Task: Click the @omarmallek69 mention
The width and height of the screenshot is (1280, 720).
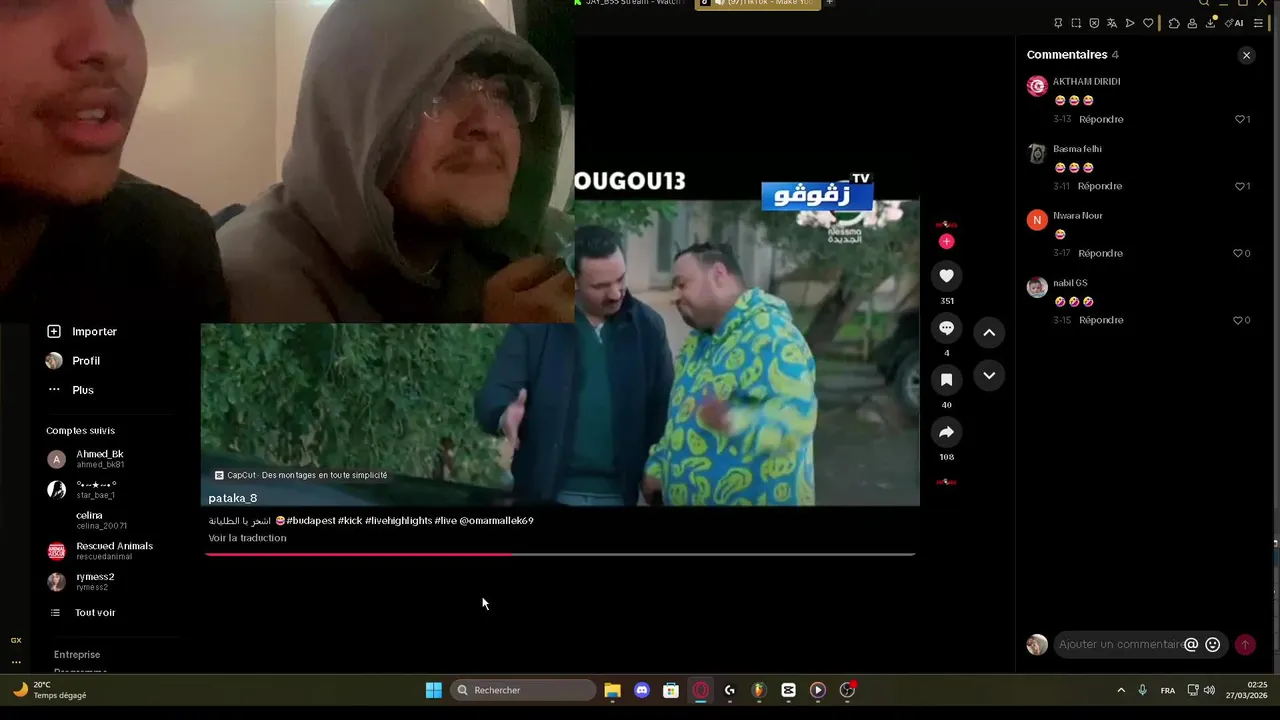Action: click(x=496, y=521)
